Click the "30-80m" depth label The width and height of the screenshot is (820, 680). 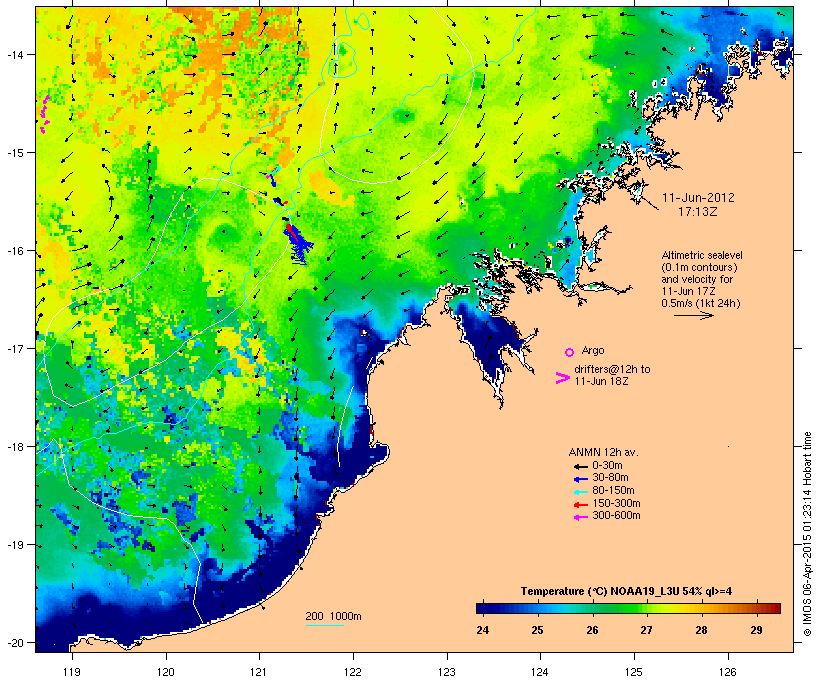pyautogui.click(x=610, y=478)
